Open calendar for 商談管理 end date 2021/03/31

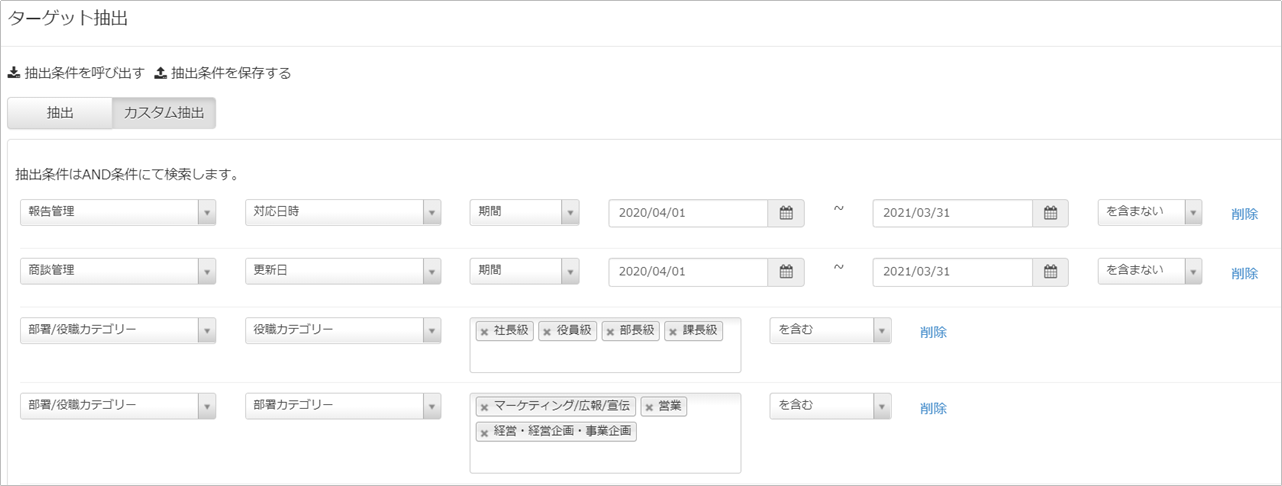tap(1050, 271)
